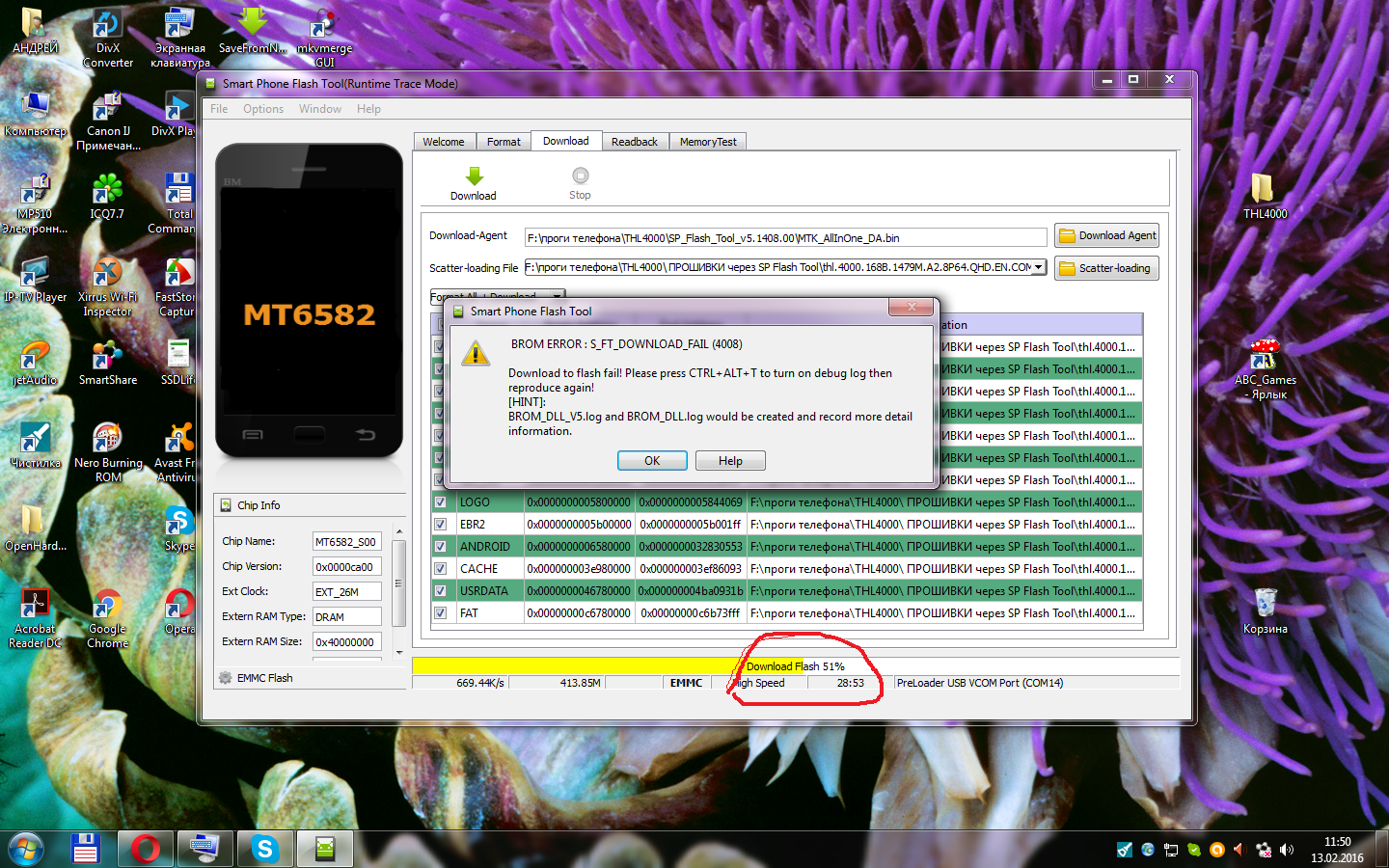Click the Download-Agent file path field
Screen dimensions: 1389x868
[x=785, y=238]
